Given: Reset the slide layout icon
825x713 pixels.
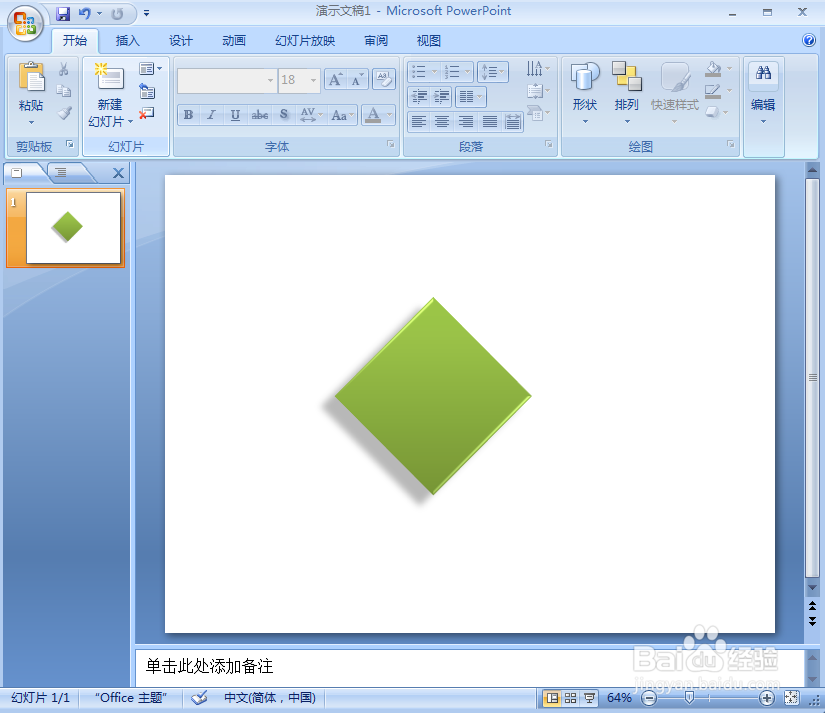Looking at the screenshot, I should point(147,91).
